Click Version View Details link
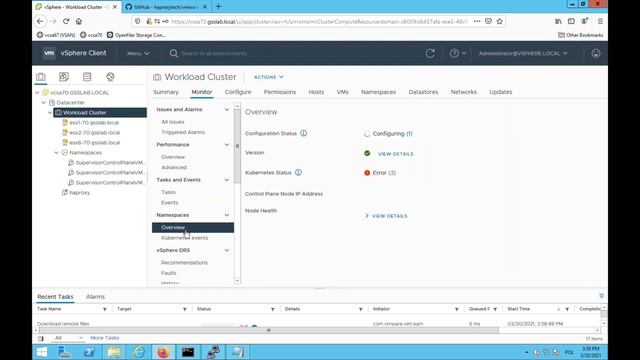 396,154
